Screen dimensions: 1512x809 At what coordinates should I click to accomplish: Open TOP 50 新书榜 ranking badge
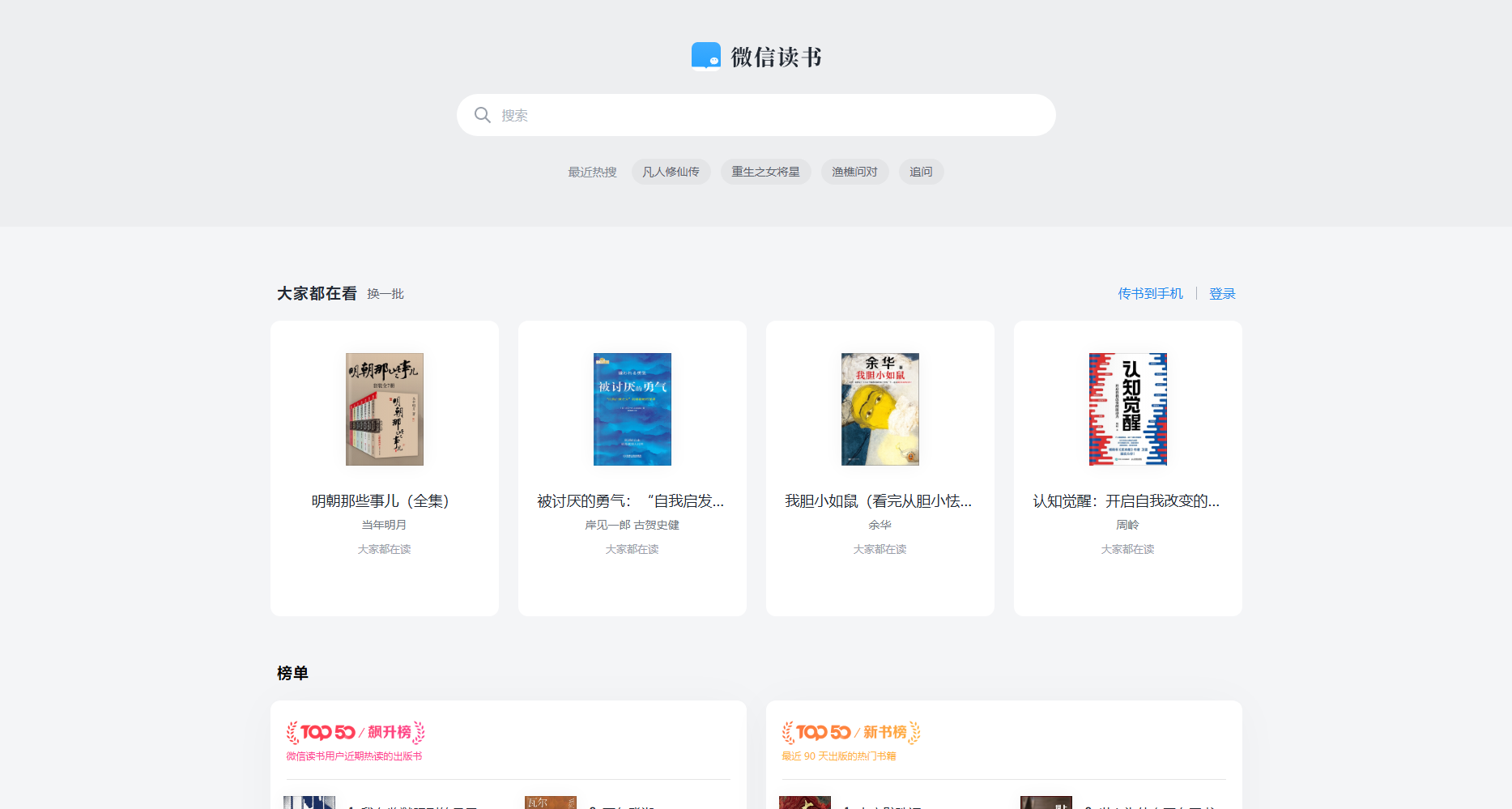coord(851,732)
